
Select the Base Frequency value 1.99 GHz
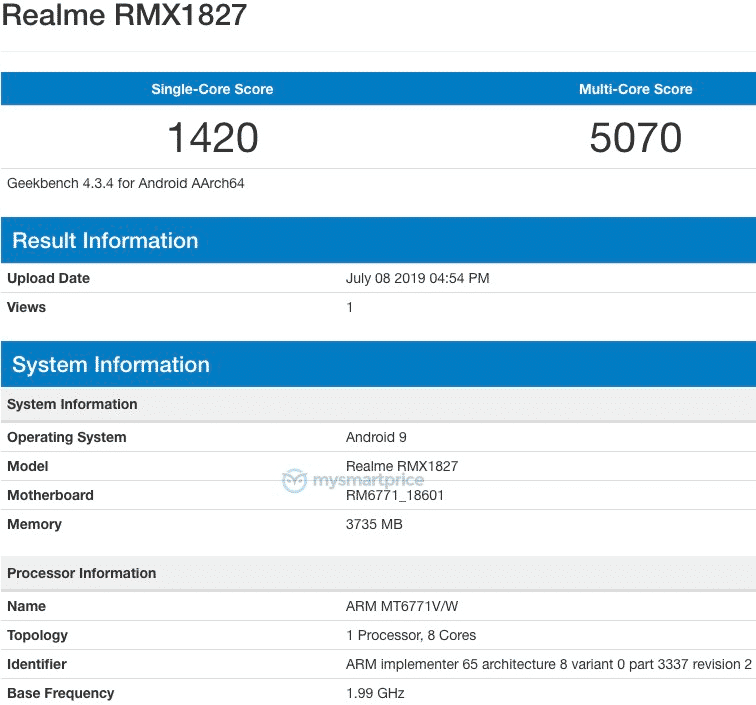(x=375, y=693)
